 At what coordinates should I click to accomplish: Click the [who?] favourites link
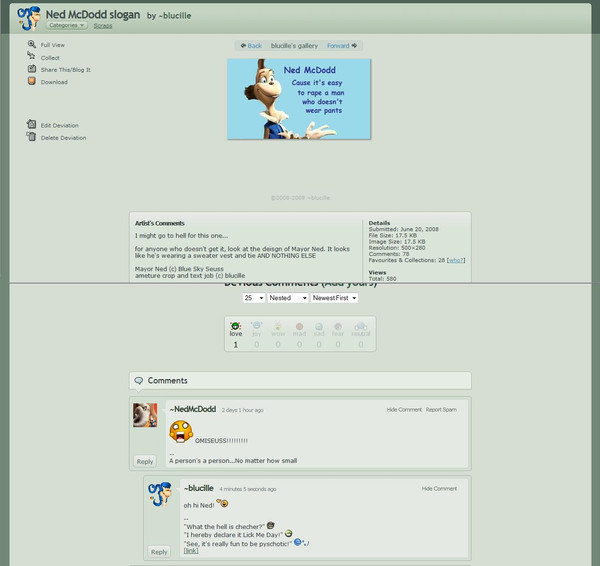(456, 260)
